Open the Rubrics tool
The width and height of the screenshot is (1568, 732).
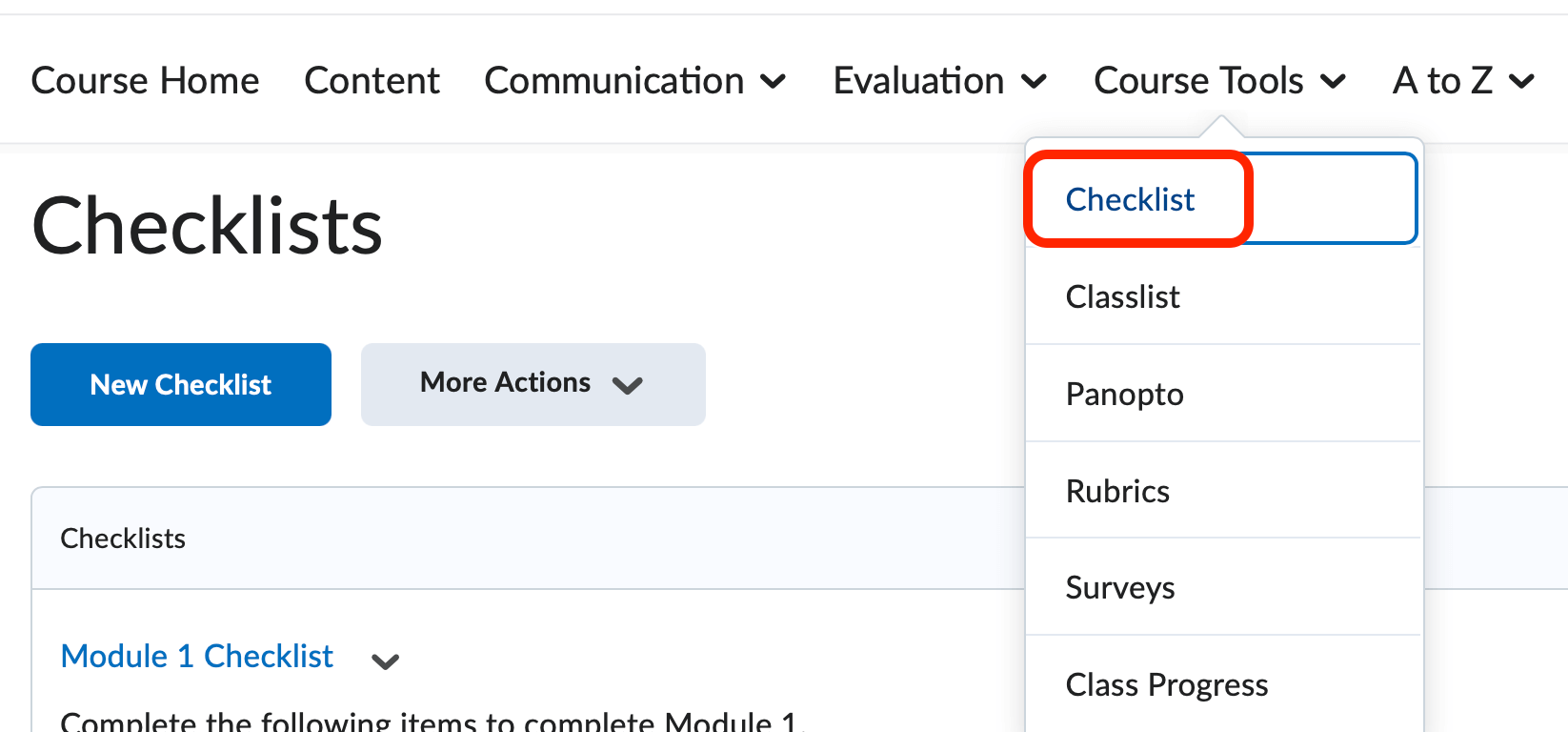1116,491
